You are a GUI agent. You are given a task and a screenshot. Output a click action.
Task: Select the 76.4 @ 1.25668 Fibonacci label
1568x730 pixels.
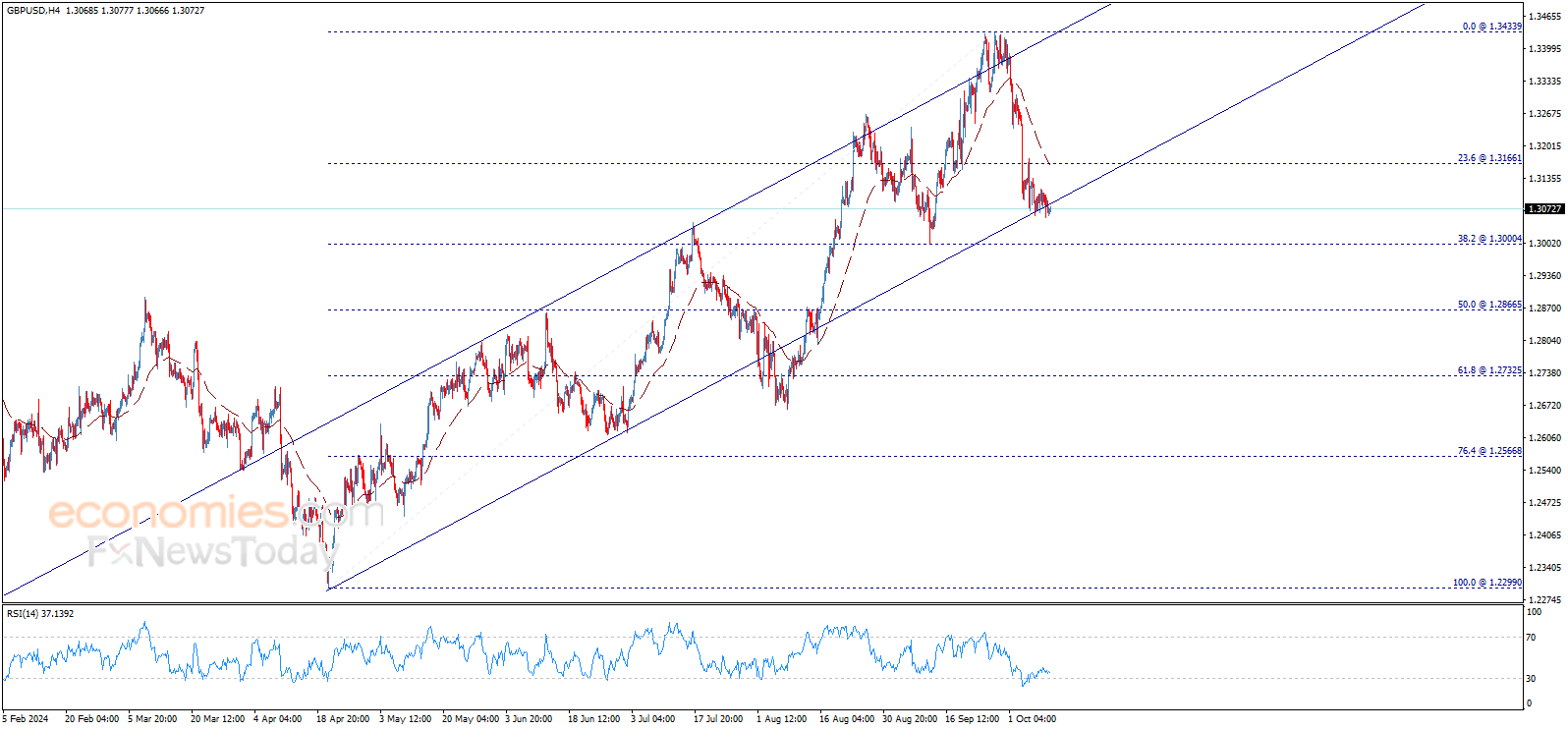tap(1489, 451)
